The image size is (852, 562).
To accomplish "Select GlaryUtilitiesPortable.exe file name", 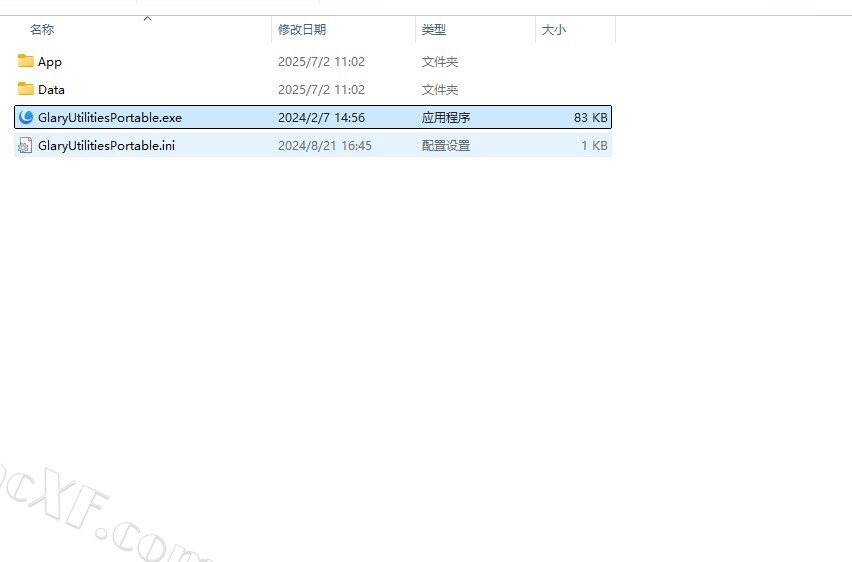I will pos(110,118).
